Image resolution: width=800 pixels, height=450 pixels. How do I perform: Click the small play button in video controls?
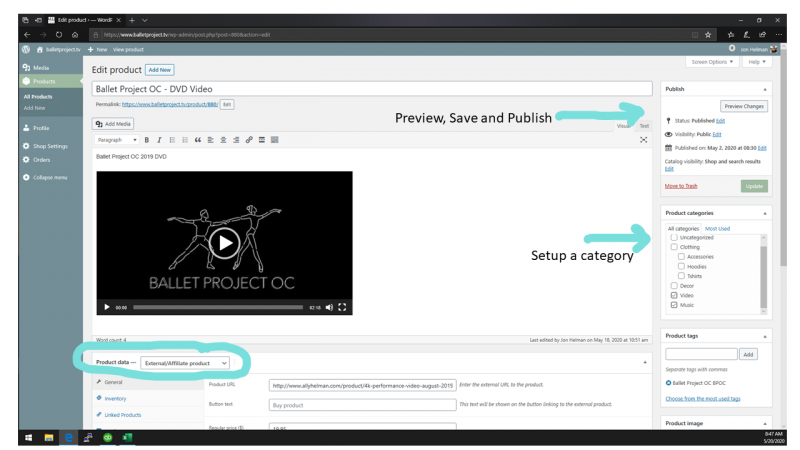[x=107, y=307]
